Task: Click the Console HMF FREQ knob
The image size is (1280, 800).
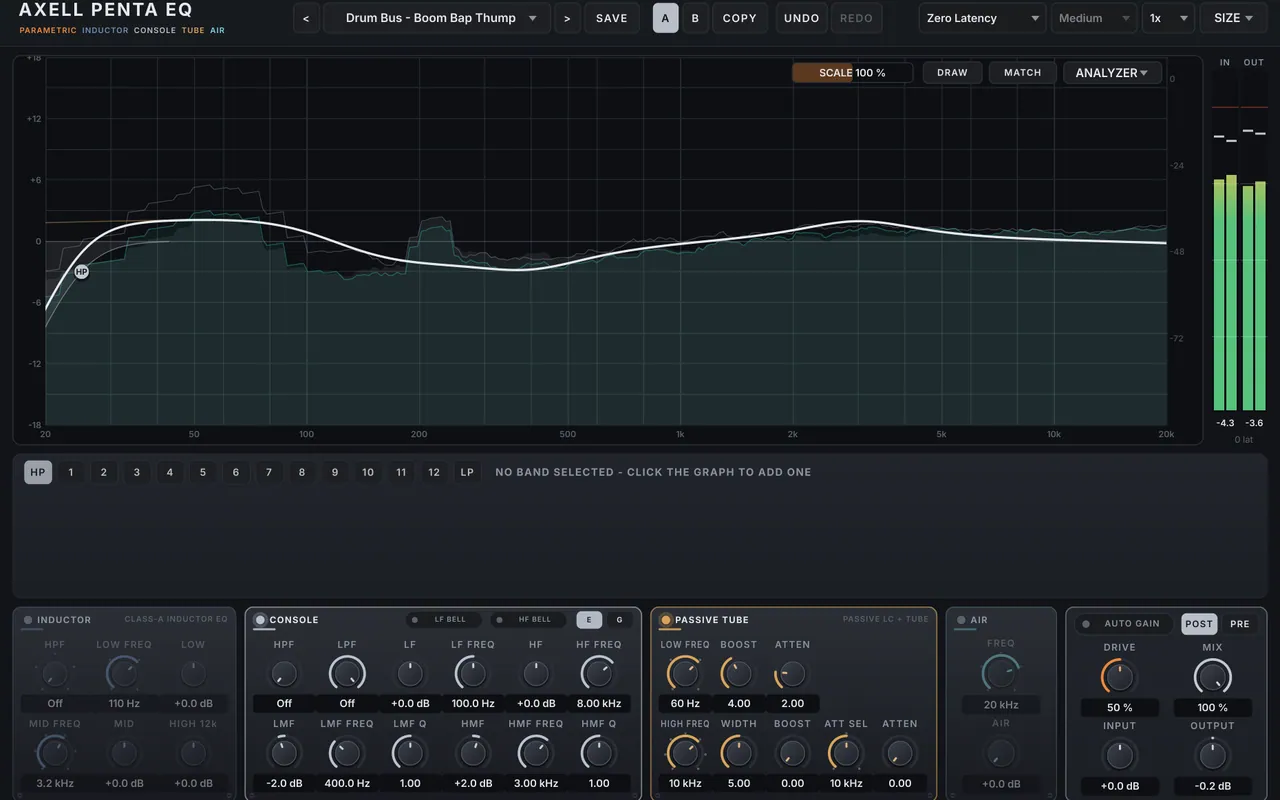Action: click(535, 752)
